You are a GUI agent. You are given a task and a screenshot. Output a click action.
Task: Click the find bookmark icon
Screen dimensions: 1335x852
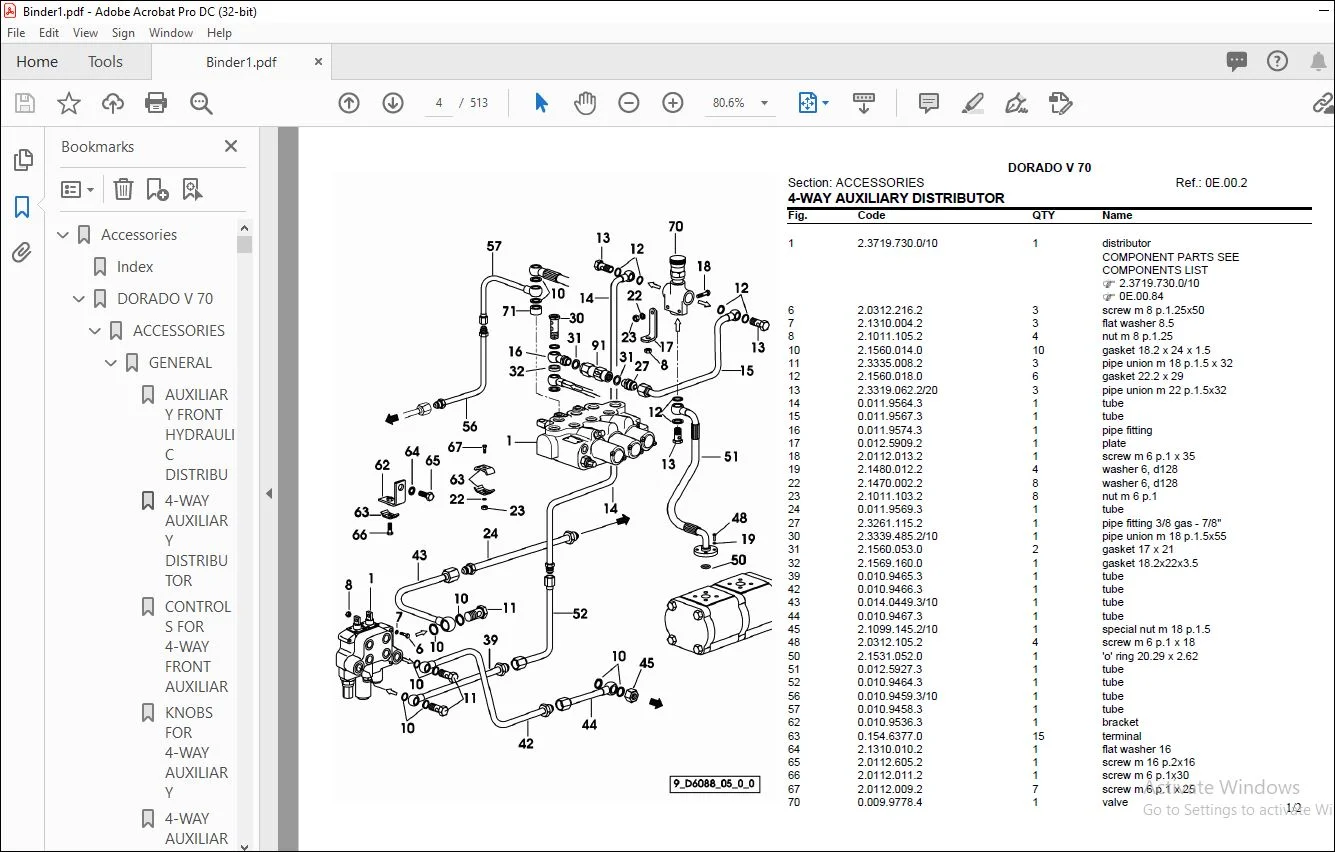coord(192,189)
